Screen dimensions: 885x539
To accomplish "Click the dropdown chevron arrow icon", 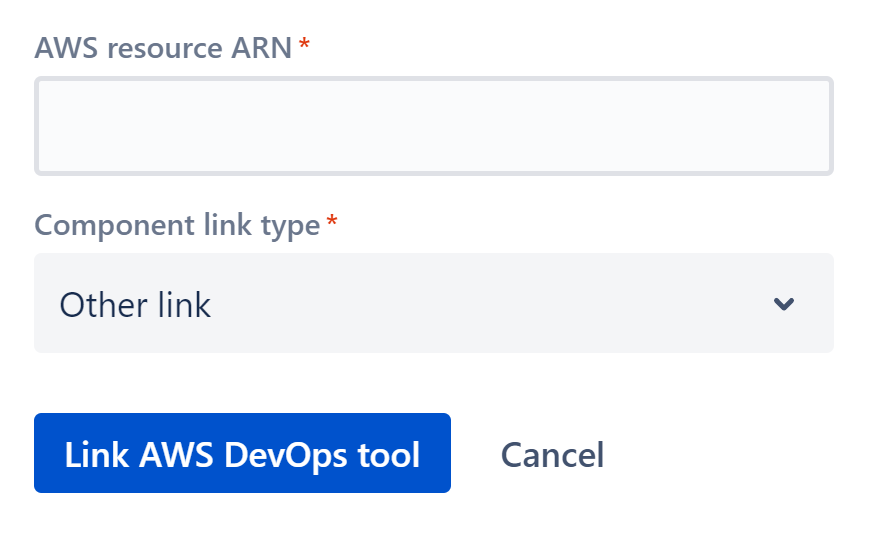I will point(783,304).
